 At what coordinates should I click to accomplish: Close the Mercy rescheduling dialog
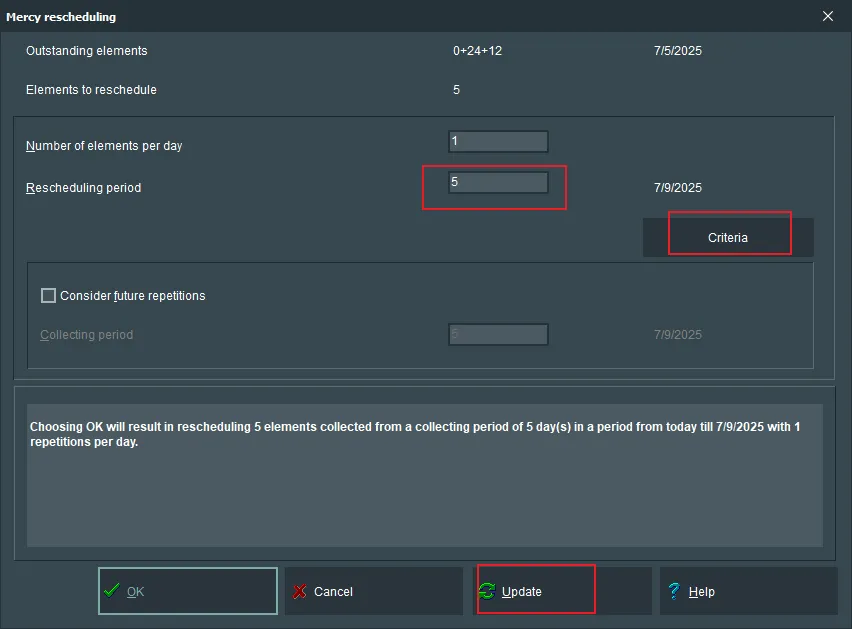(827, 16)
